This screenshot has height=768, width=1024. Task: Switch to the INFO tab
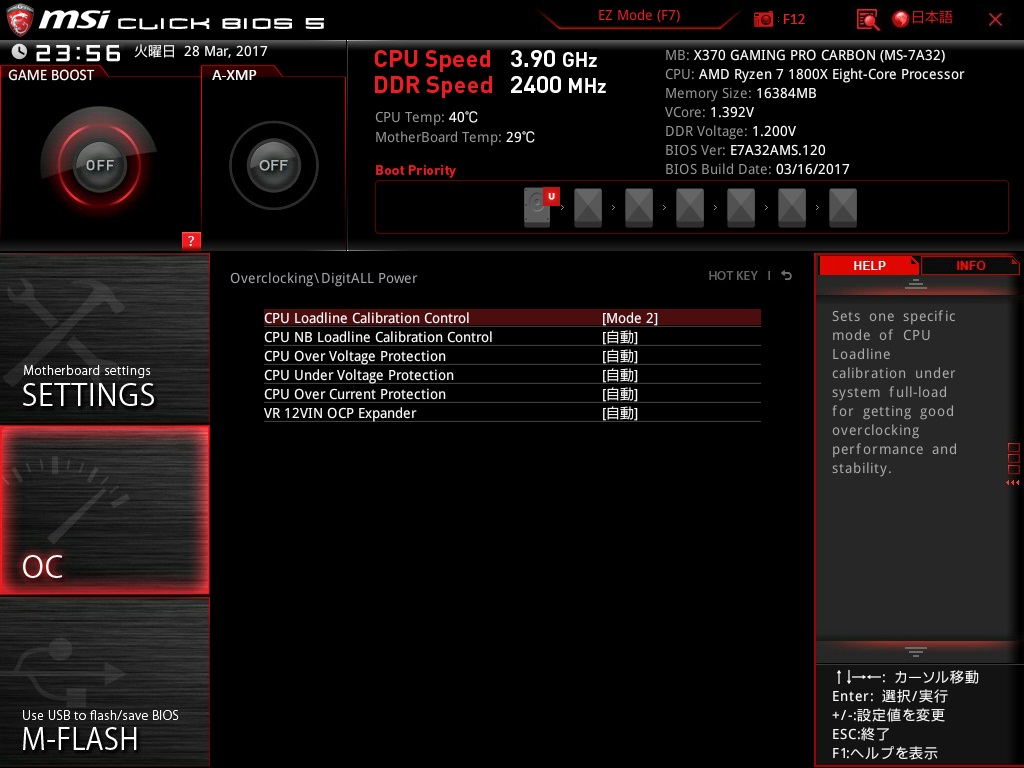(970, 265)
